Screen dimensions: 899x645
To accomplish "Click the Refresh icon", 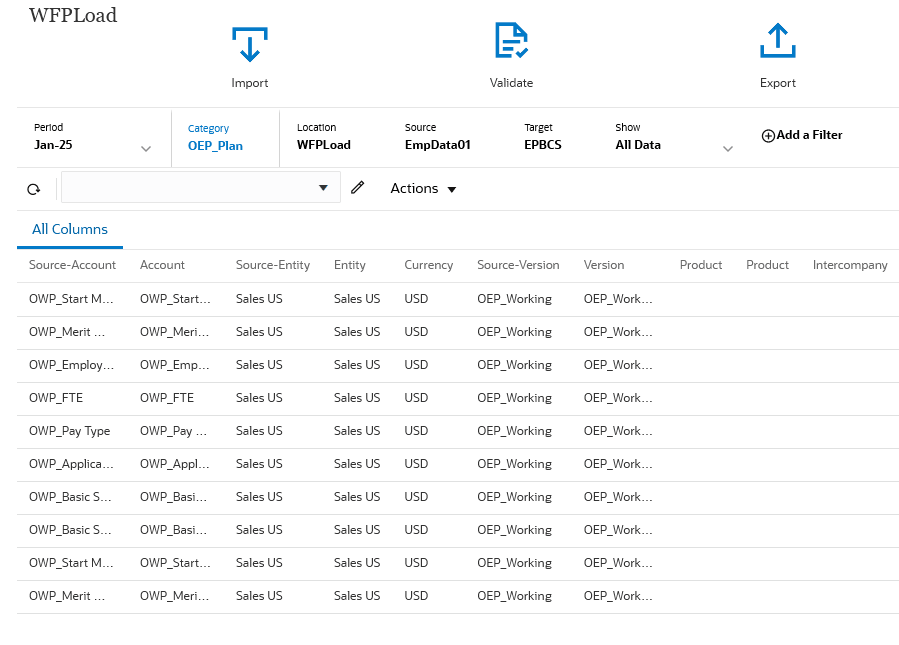I will (x=33, y=188).
